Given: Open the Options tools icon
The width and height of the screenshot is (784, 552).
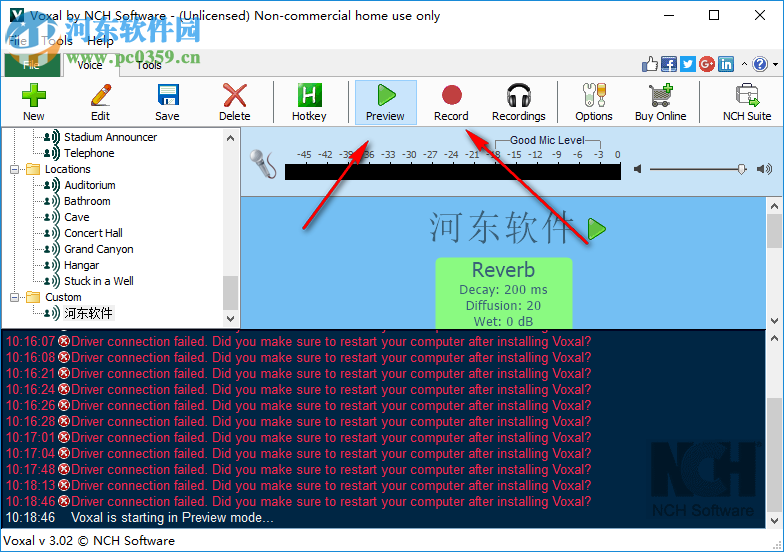Looking at the screenshot, I should click(x=594, y=95).
